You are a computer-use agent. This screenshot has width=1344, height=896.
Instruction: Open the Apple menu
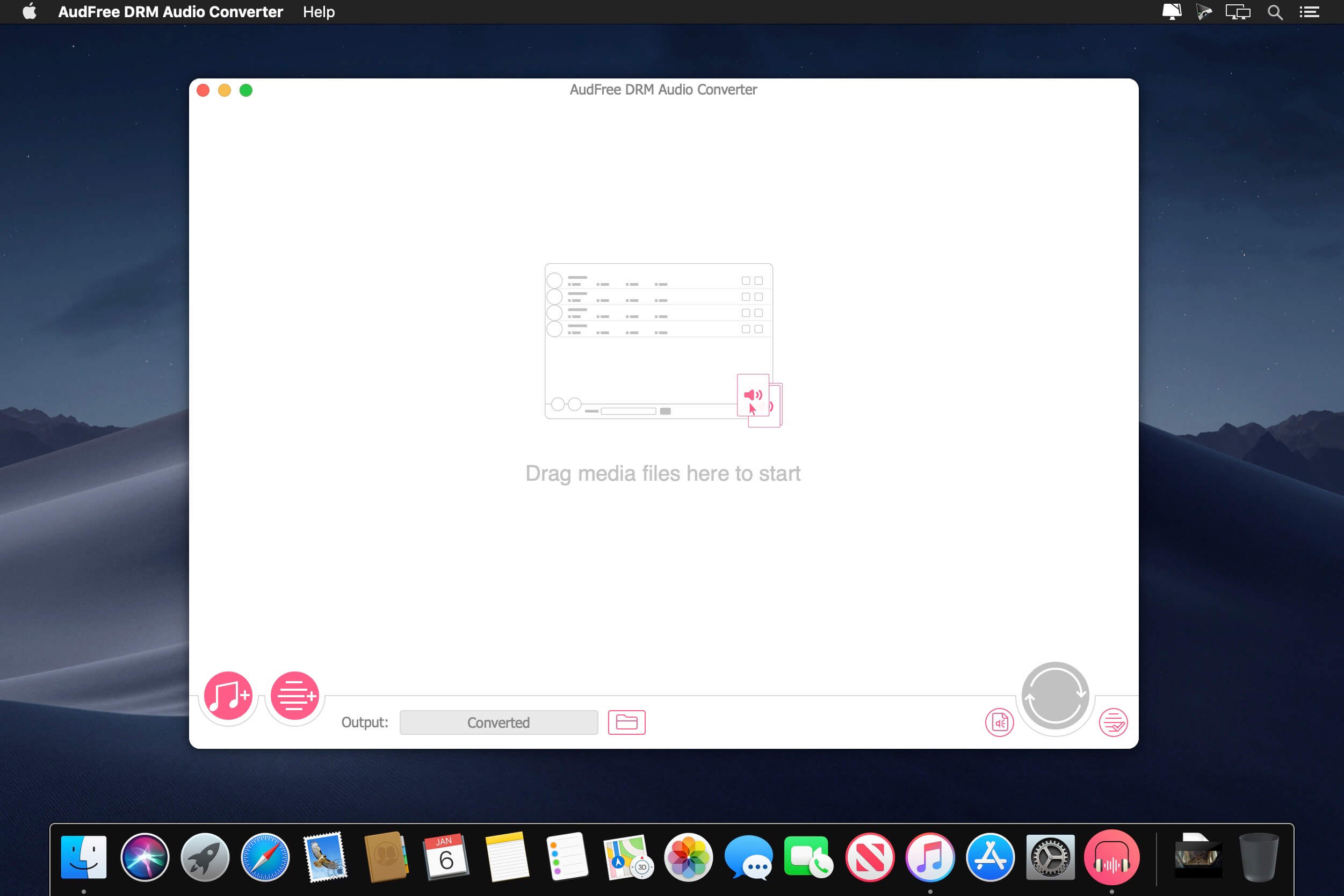click(x=30, y=12)
